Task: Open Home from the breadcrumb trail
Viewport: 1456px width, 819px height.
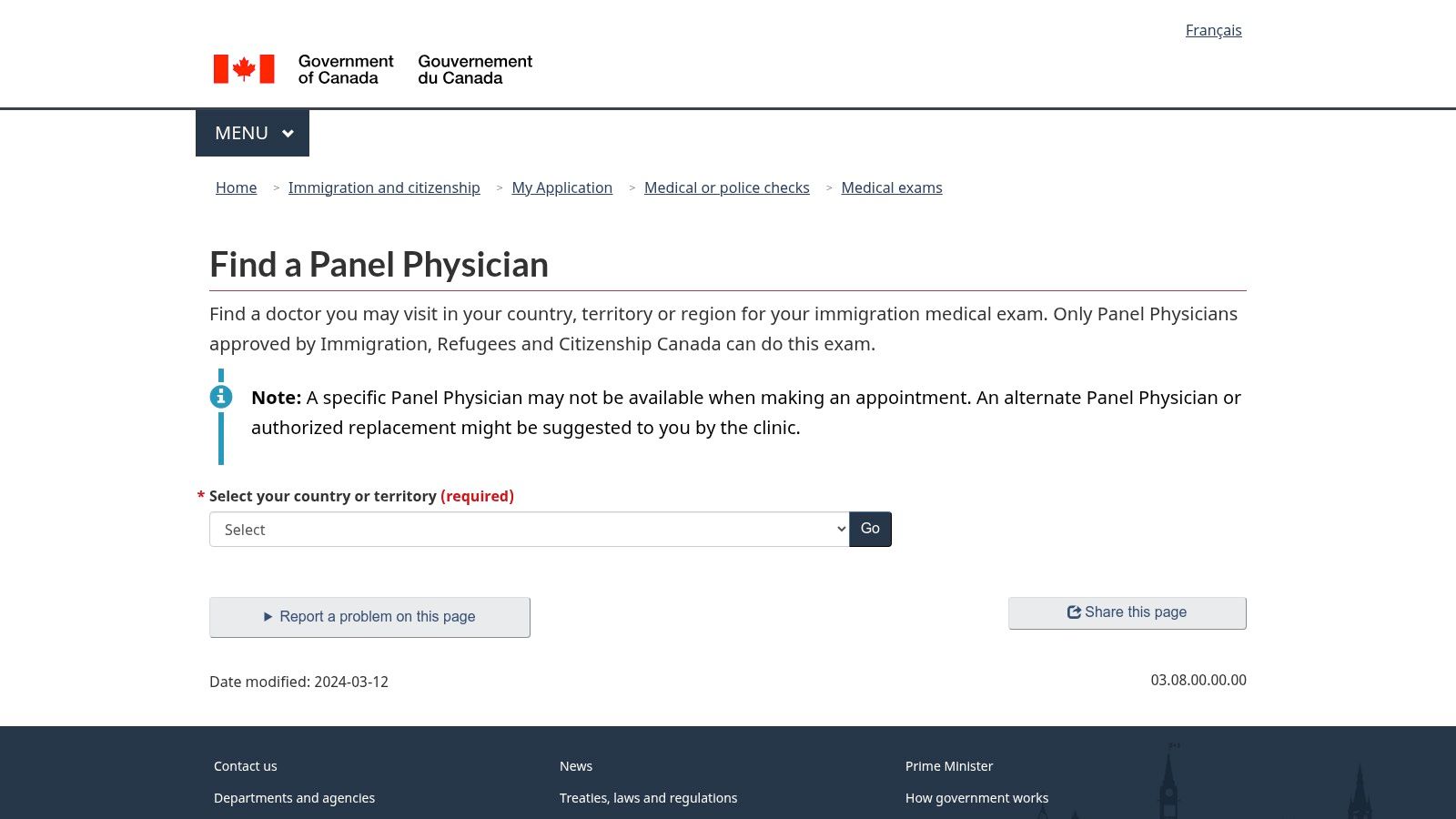Action: [x=236, y=187]
